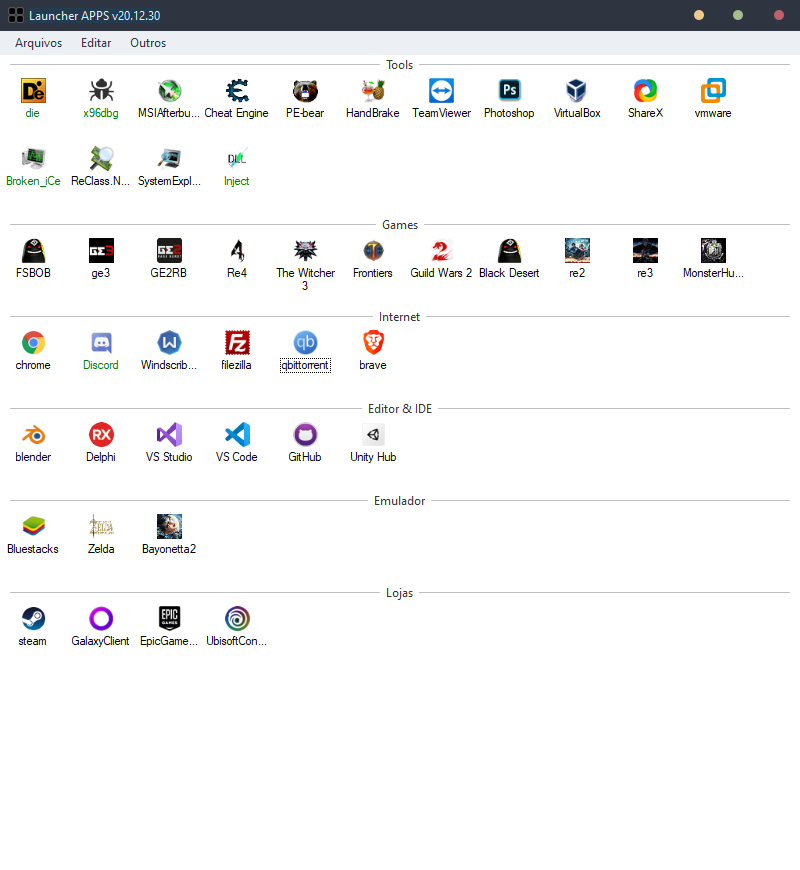The image size is (800, 870).
Task: Open MSI Afterburner icon
Action: 169,90
